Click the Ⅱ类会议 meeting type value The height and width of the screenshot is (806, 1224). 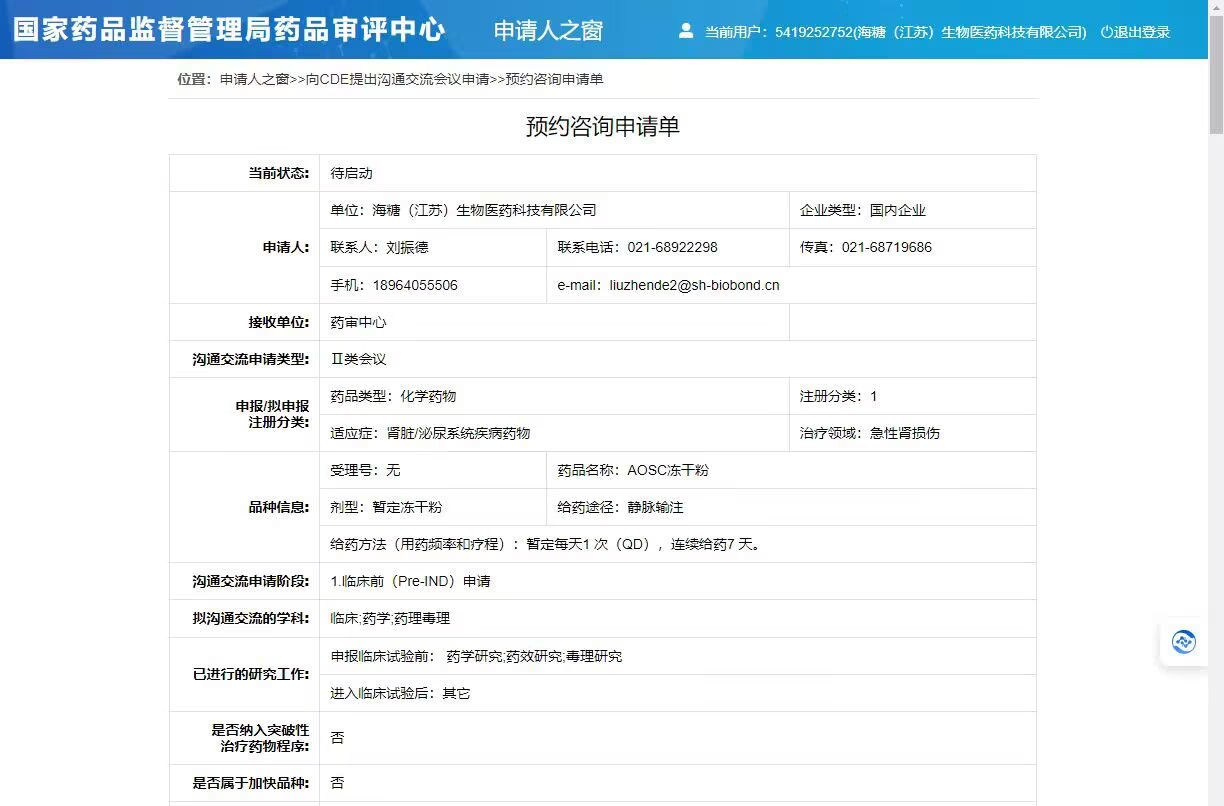click(x=358, y=359)
